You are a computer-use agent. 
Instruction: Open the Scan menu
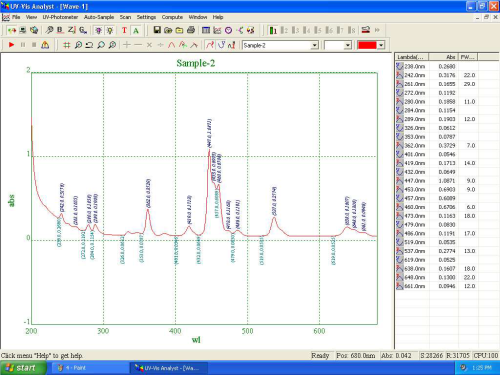click(x=125, y=17)
